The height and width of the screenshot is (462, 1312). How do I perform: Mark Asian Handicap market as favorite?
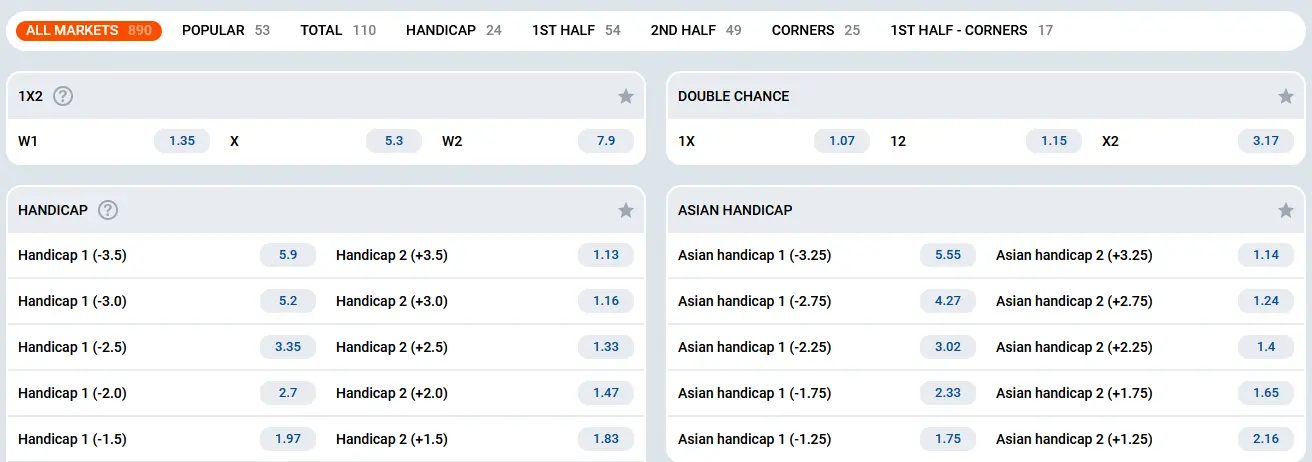[x=1286, y=210]
